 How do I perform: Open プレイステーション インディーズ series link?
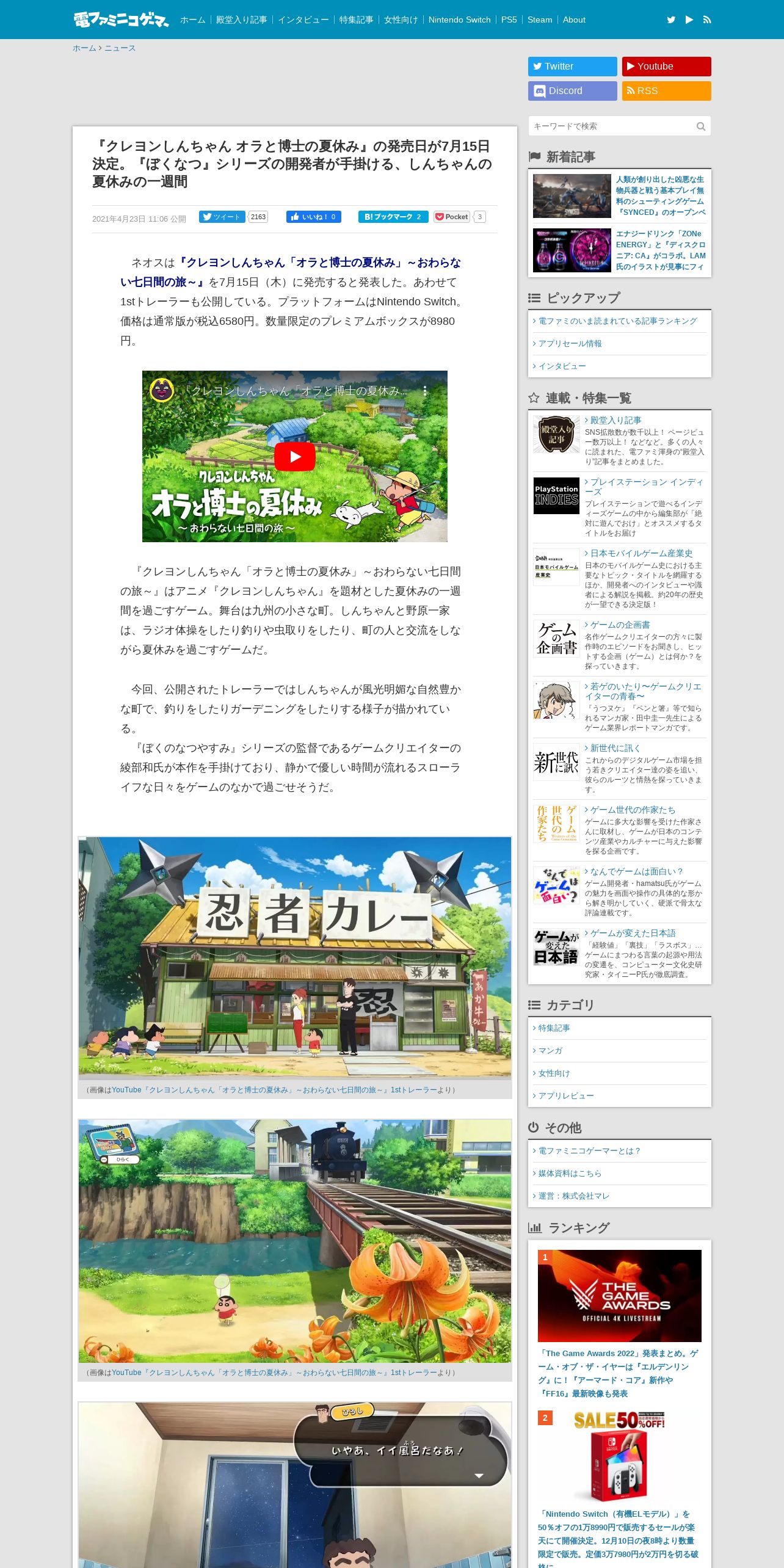pos(644,487)
